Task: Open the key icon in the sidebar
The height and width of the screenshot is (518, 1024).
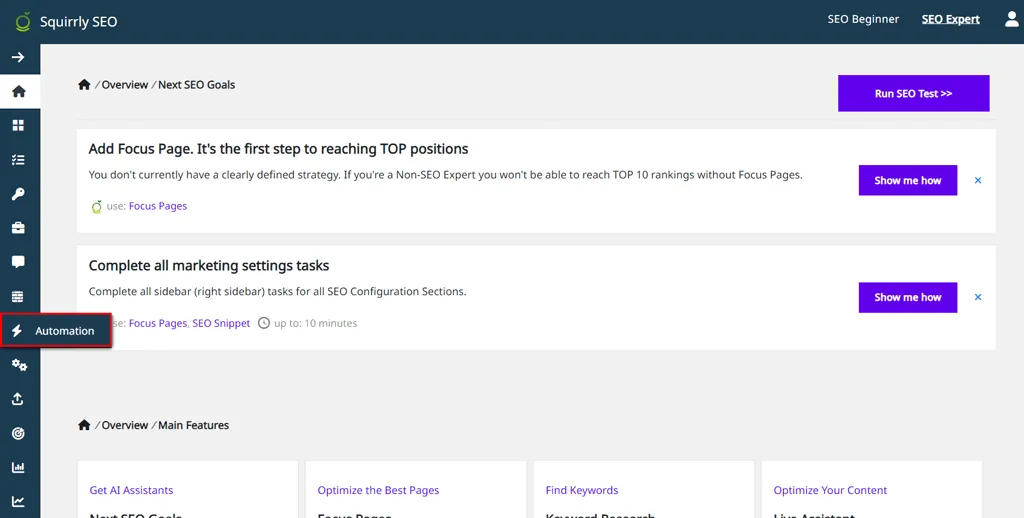Action: pos(18,194)
